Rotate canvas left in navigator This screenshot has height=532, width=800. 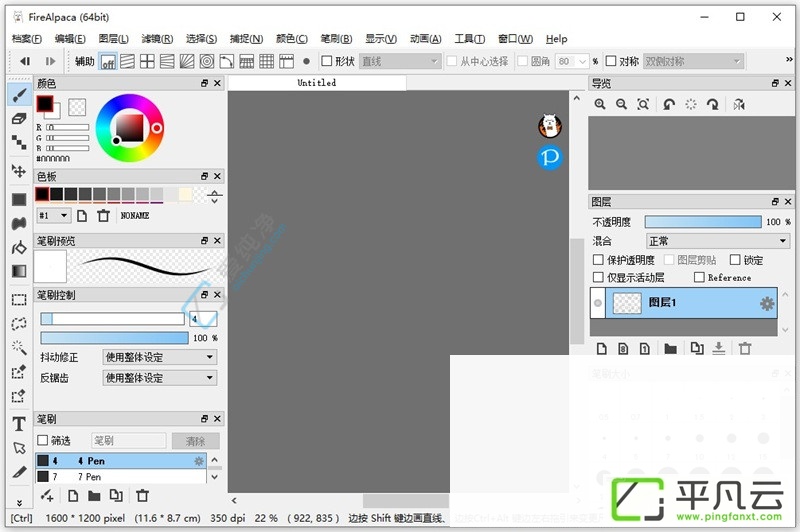click(x=669, y=105)
